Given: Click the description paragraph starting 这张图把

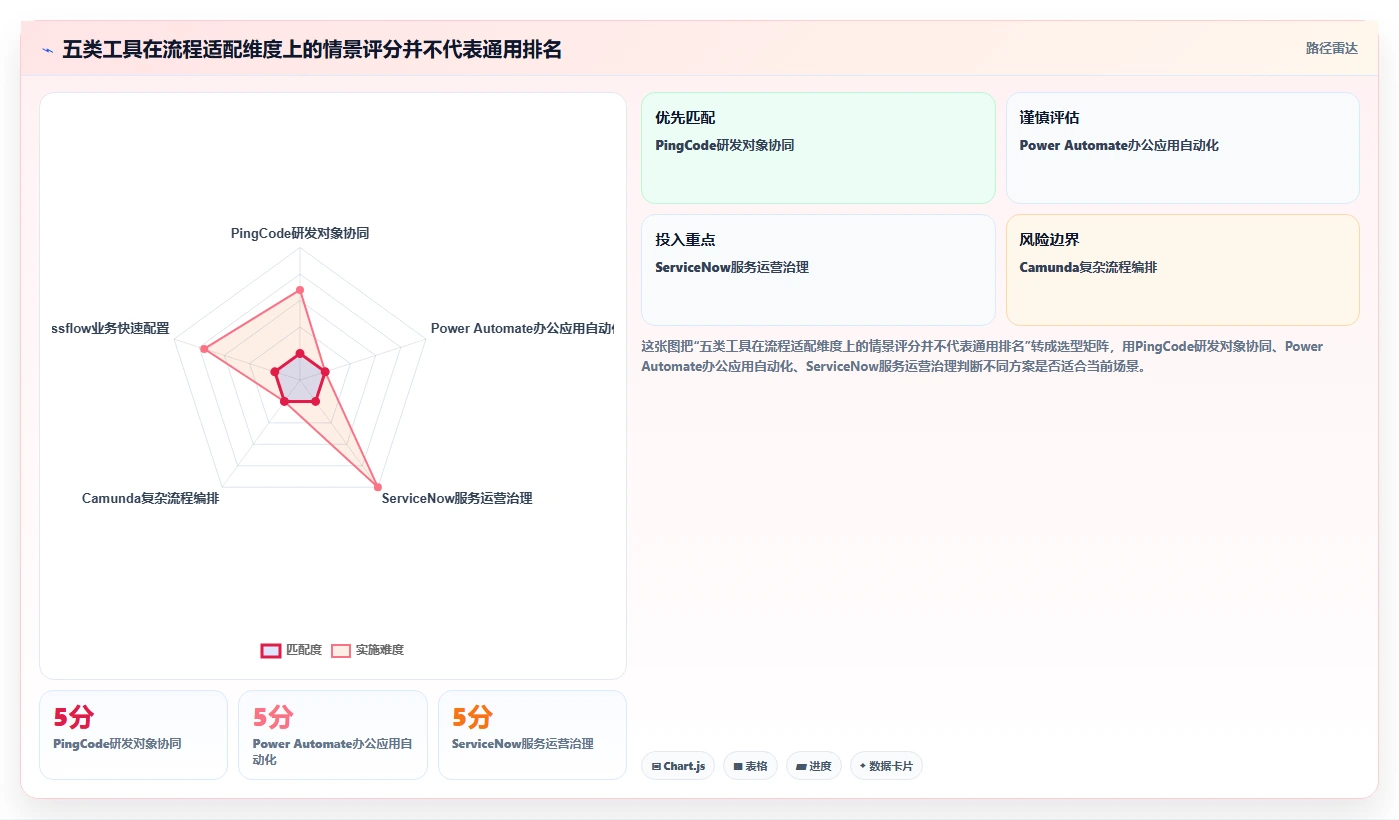Looking at the screenshot, I should 981,356.
